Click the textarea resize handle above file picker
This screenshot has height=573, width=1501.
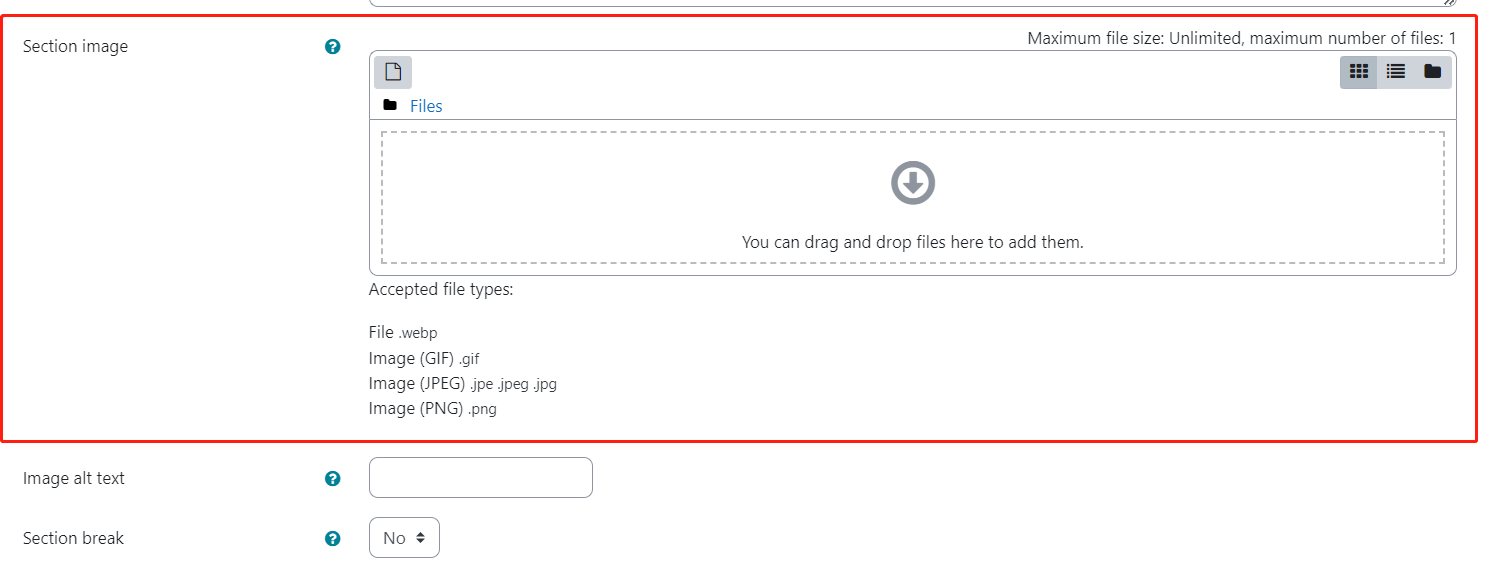pyautogui.click(x=1451, y=3)
